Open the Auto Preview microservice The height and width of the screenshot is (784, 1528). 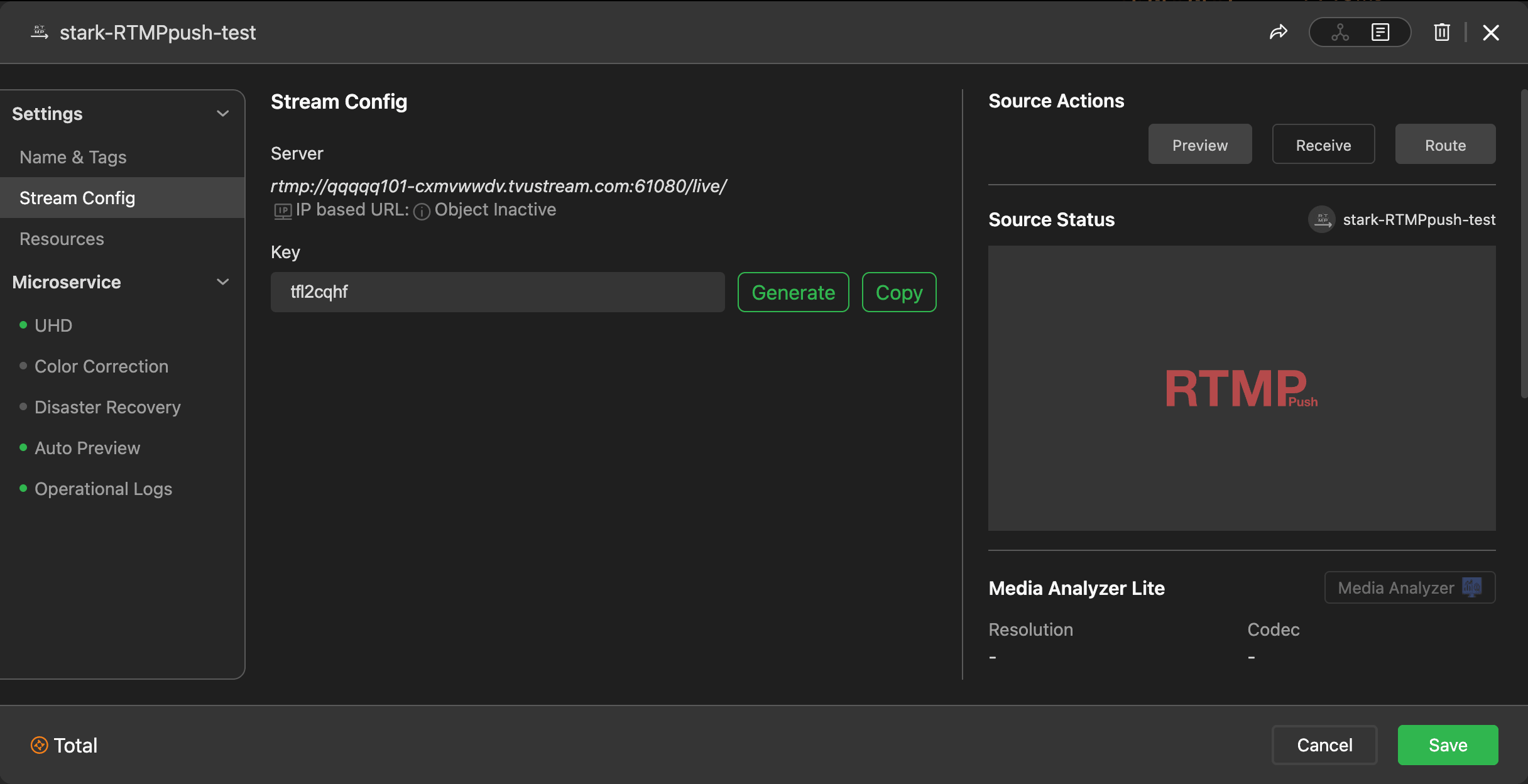pos(87,448)
